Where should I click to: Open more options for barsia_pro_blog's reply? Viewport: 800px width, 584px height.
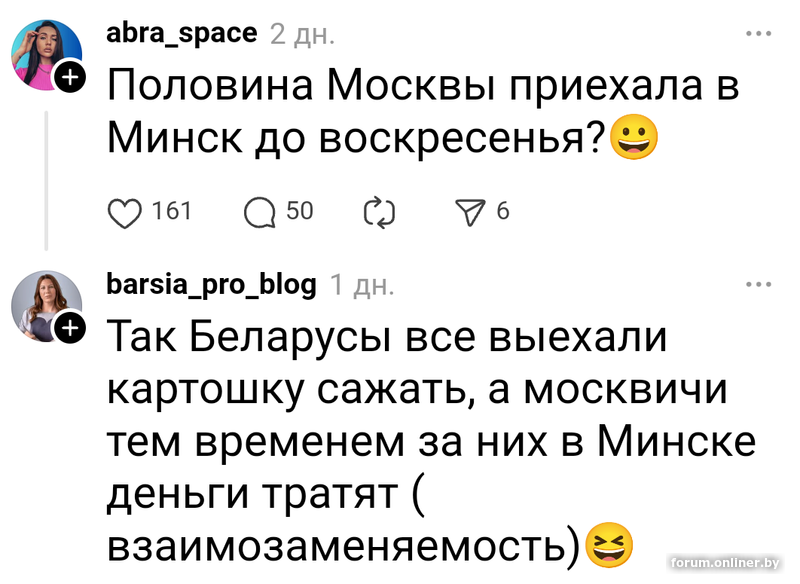point(759,284)
